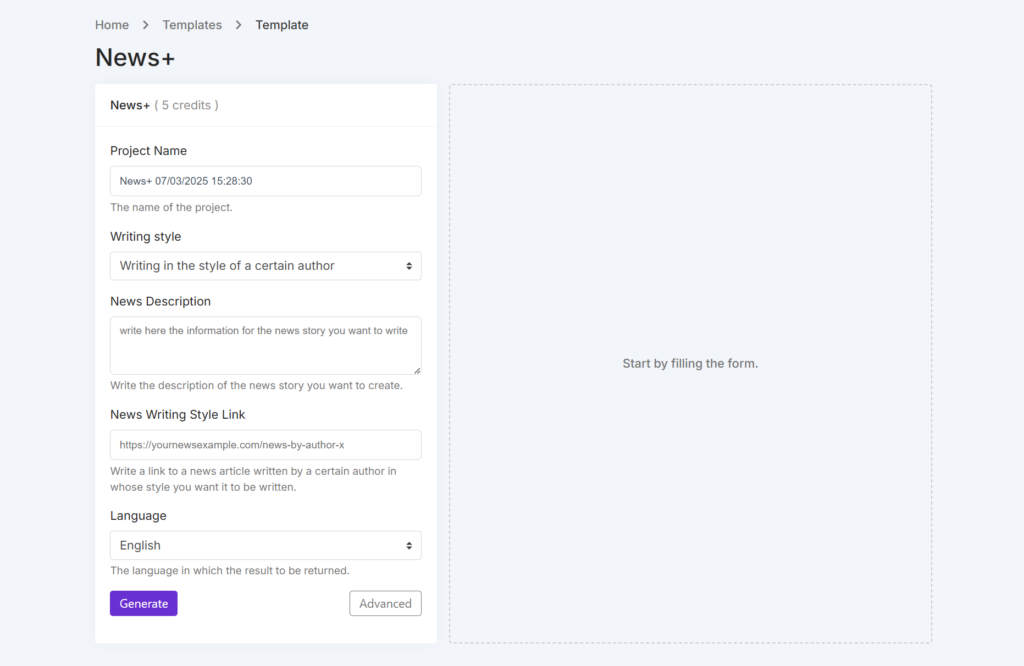Click the current Template breadcrumb item

282,25
